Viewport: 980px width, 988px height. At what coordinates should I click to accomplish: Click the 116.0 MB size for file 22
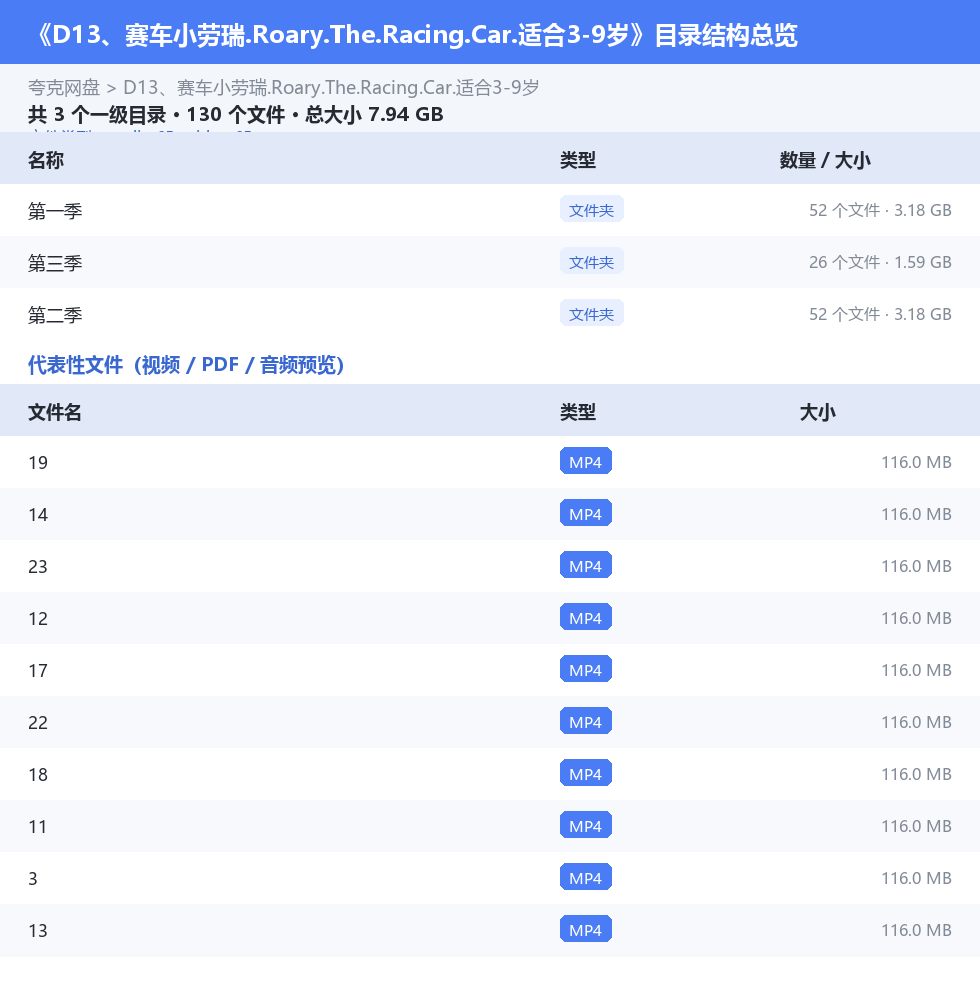[x=916, y=723]
